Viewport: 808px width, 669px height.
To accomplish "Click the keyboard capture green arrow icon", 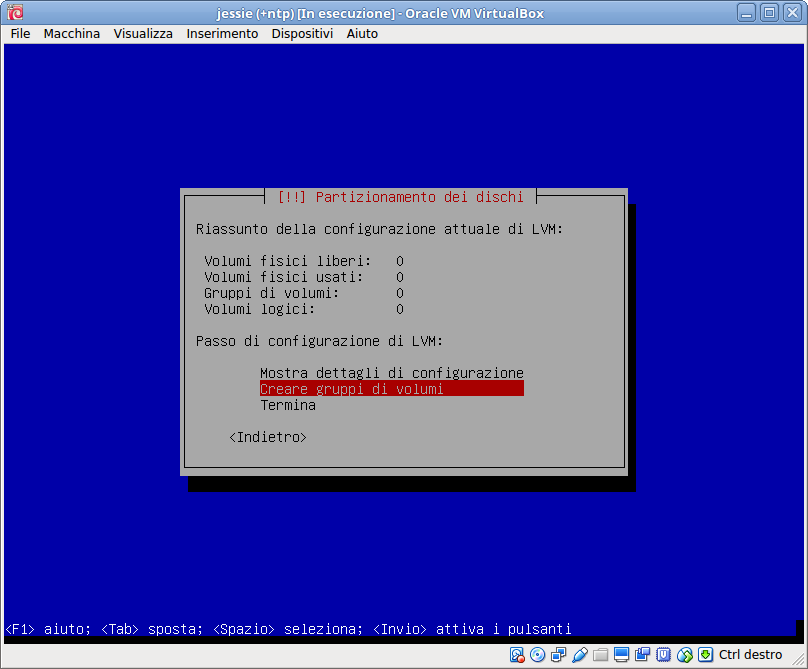I will [705, 655].
